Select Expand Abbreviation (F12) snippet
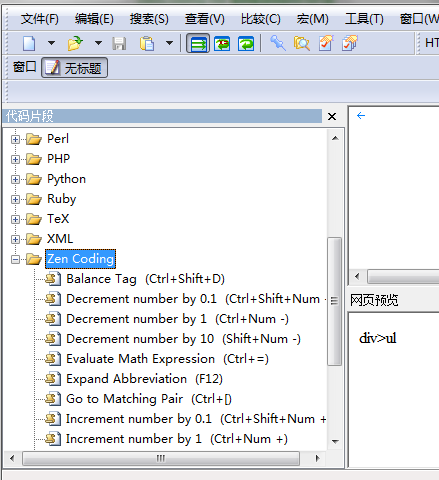 (144, 379)
